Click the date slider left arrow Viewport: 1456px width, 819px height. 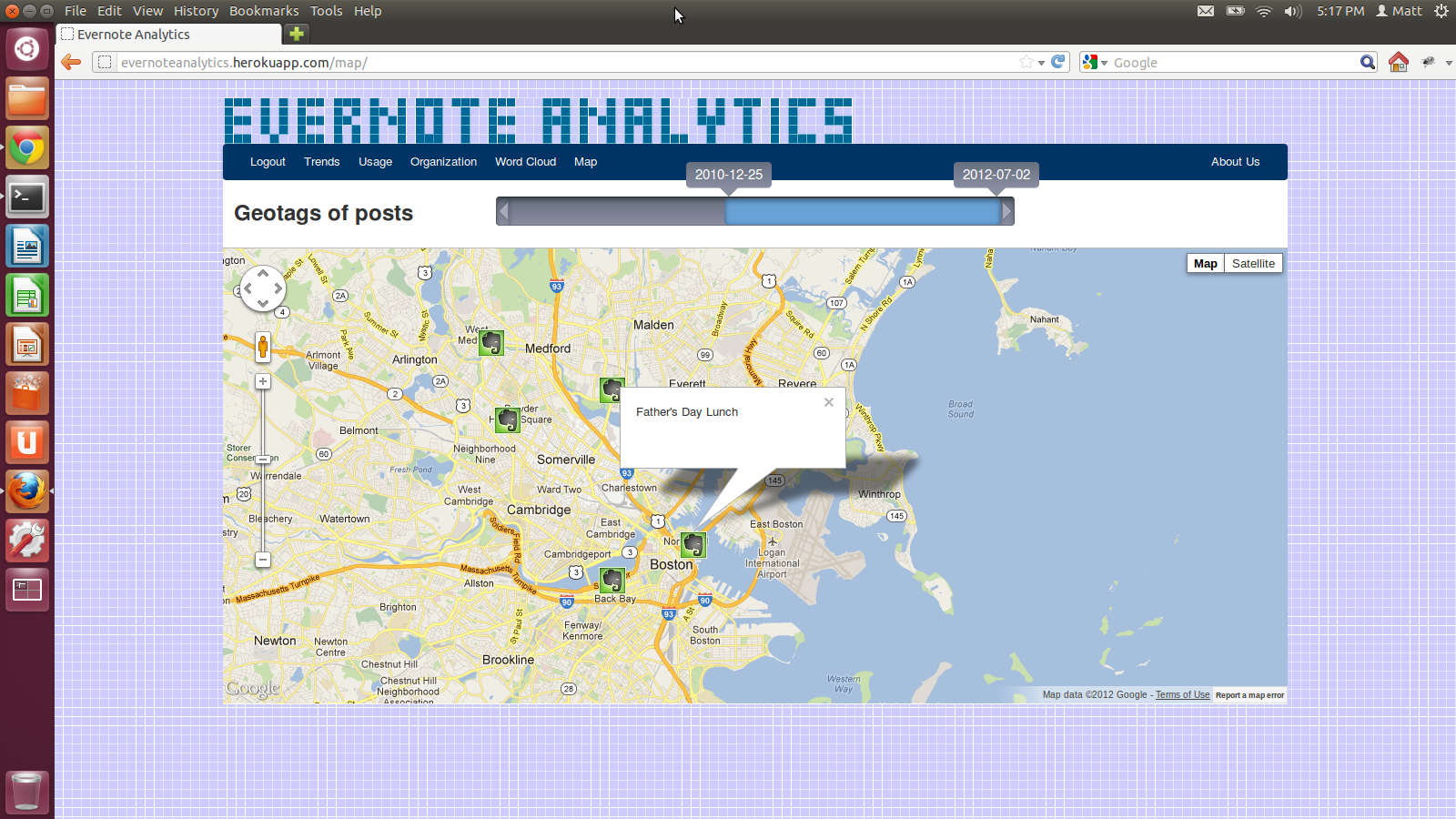503,212
